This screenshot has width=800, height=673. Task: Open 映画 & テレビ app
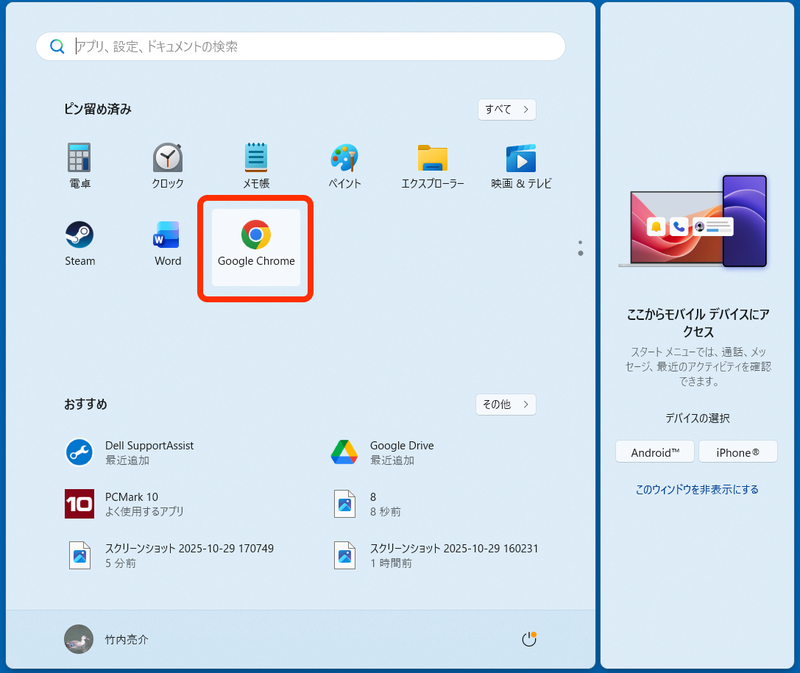click(x=521, y=166)
